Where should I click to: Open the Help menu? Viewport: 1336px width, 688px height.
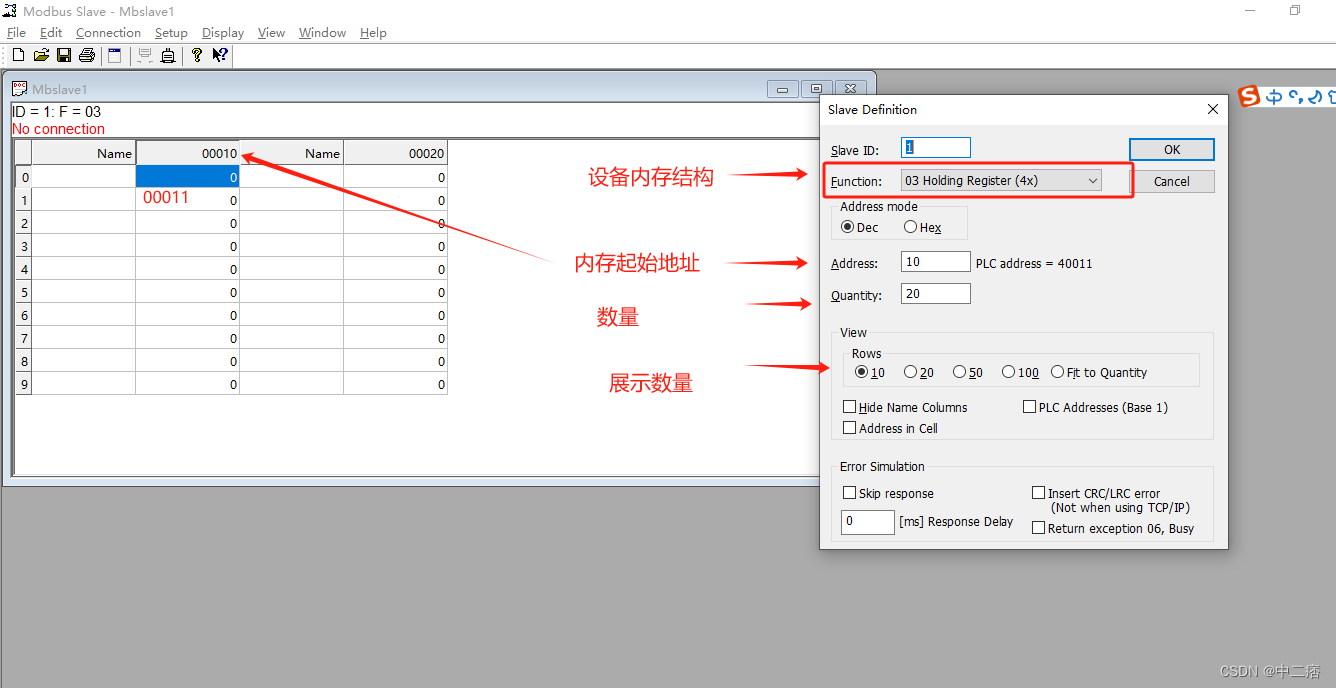(x=373, y=33)
